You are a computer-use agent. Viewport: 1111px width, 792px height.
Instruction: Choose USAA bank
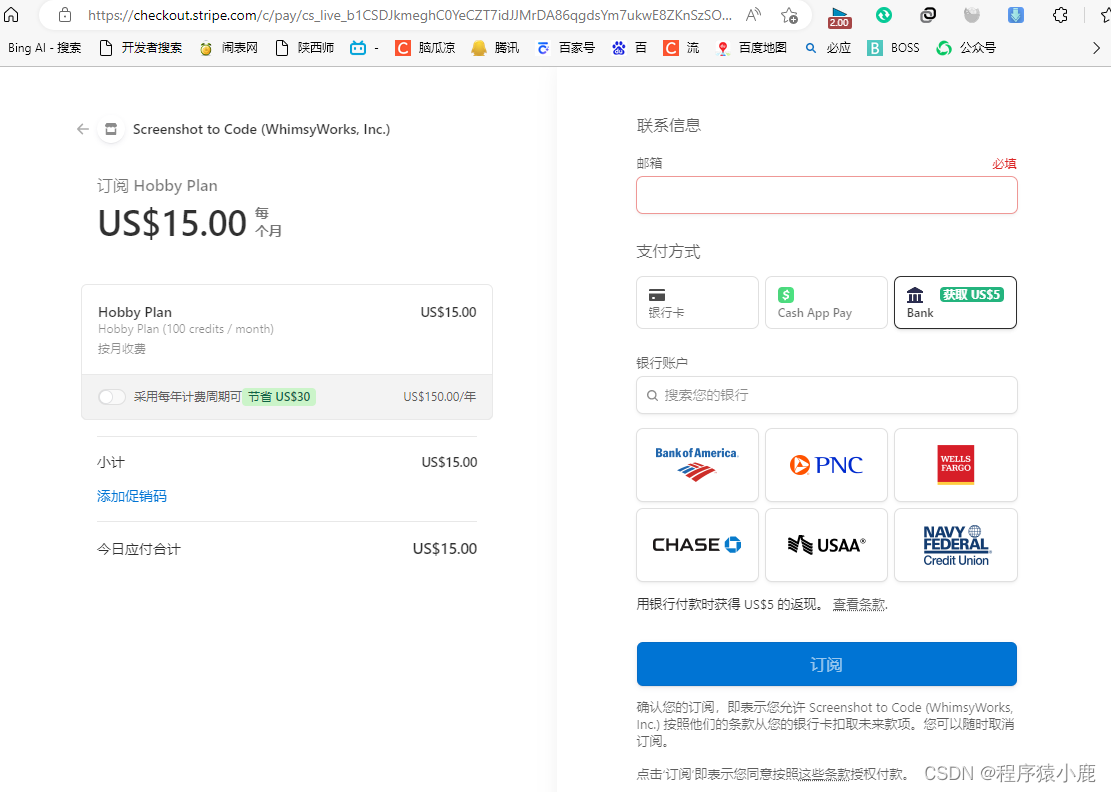[x=826, y=545]
